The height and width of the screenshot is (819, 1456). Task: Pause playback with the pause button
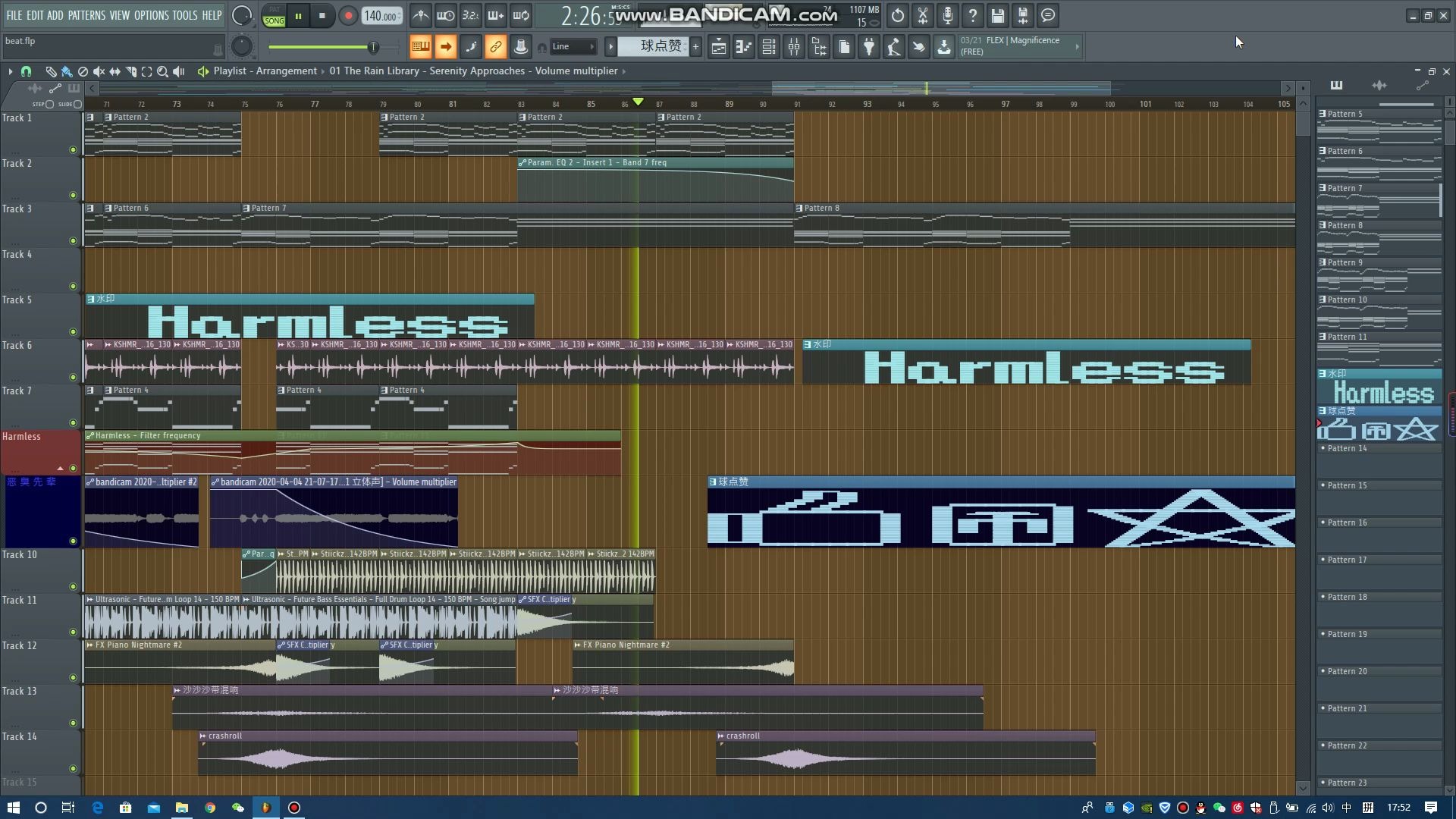tap(299, 15)
